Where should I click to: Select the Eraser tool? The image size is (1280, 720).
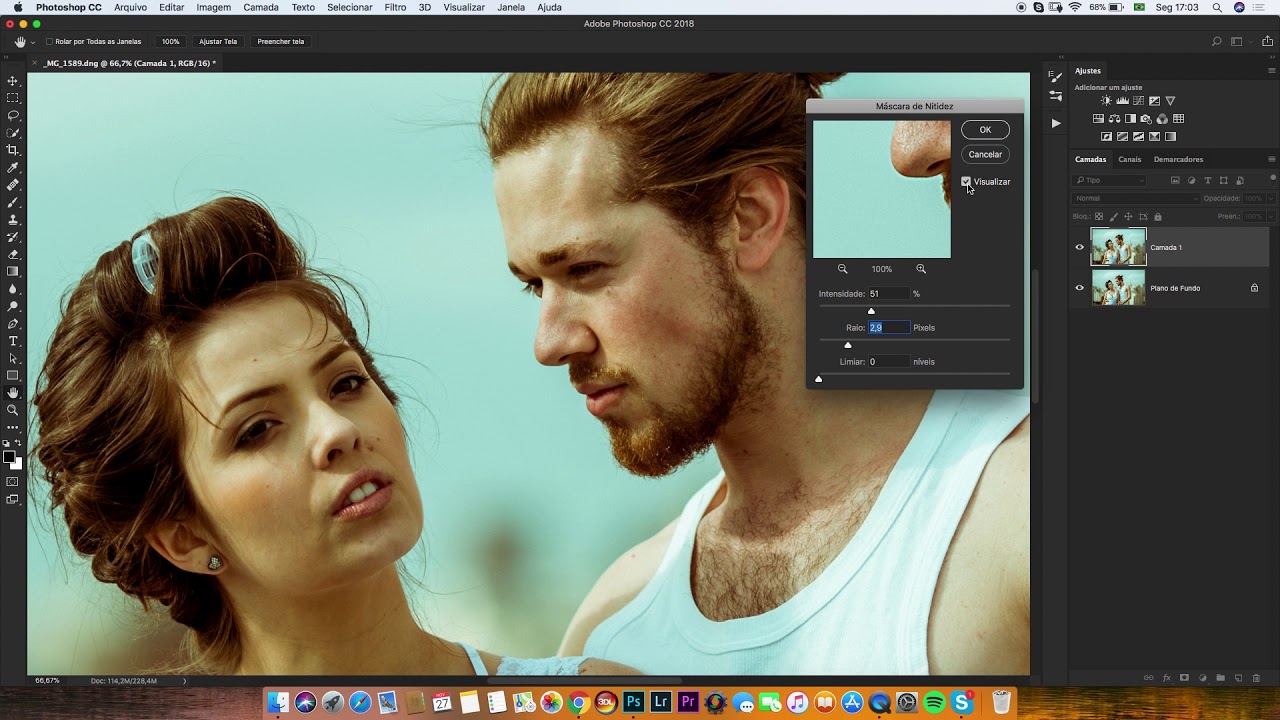13,255
